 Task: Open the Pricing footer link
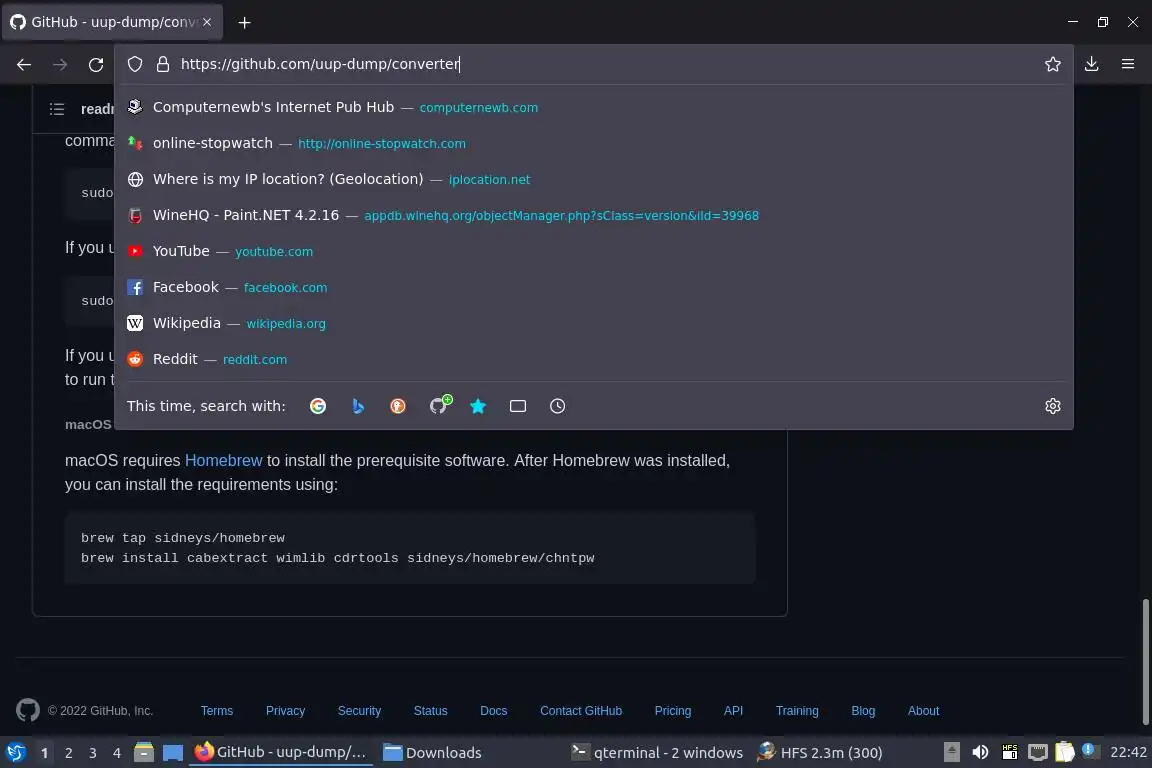[x=673, y=711]
